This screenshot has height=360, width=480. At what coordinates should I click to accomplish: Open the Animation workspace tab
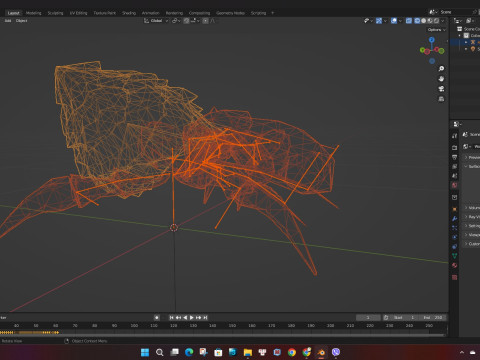(x=151, y=13)
